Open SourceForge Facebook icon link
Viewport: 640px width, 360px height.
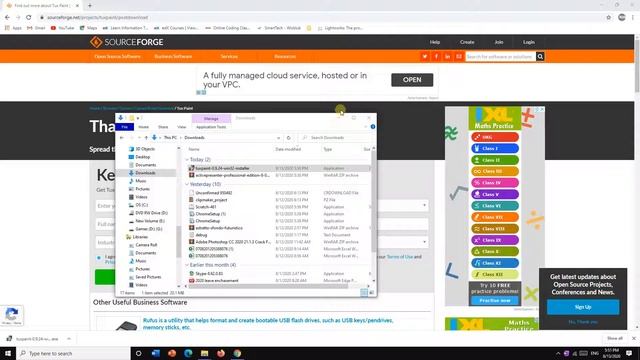click(x=436, y=56)
